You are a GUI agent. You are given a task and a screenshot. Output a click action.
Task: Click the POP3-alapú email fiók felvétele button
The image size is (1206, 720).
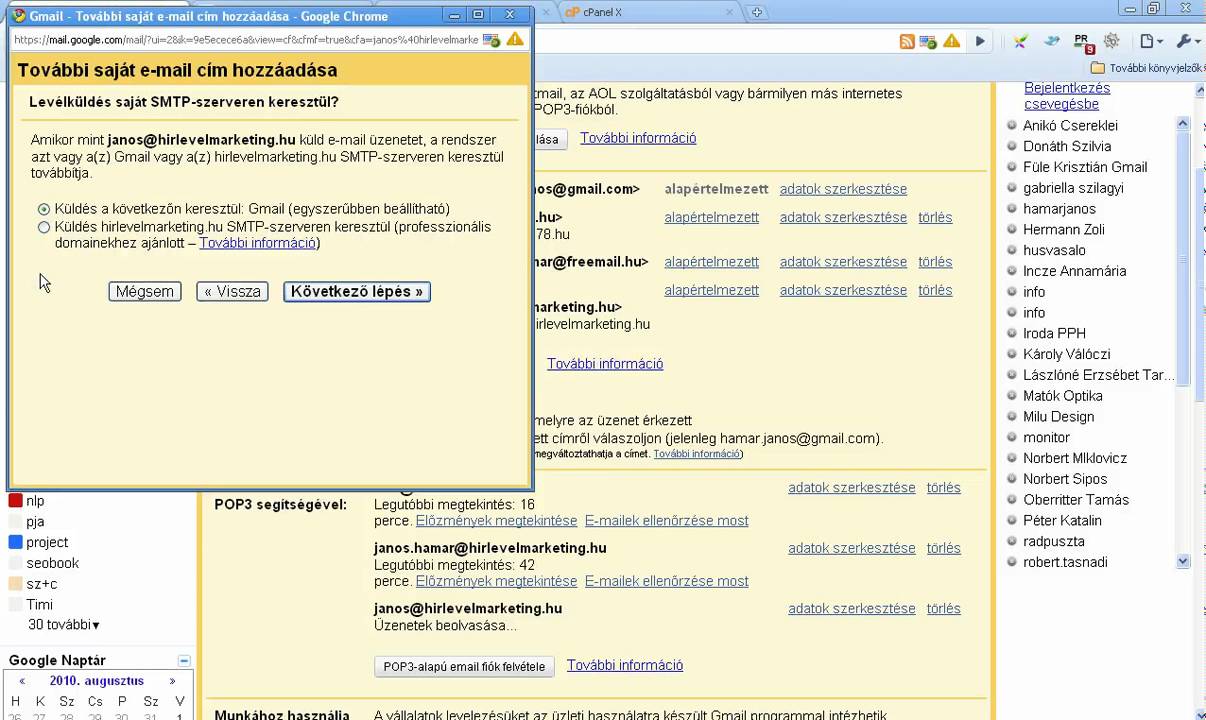[464, 667]
